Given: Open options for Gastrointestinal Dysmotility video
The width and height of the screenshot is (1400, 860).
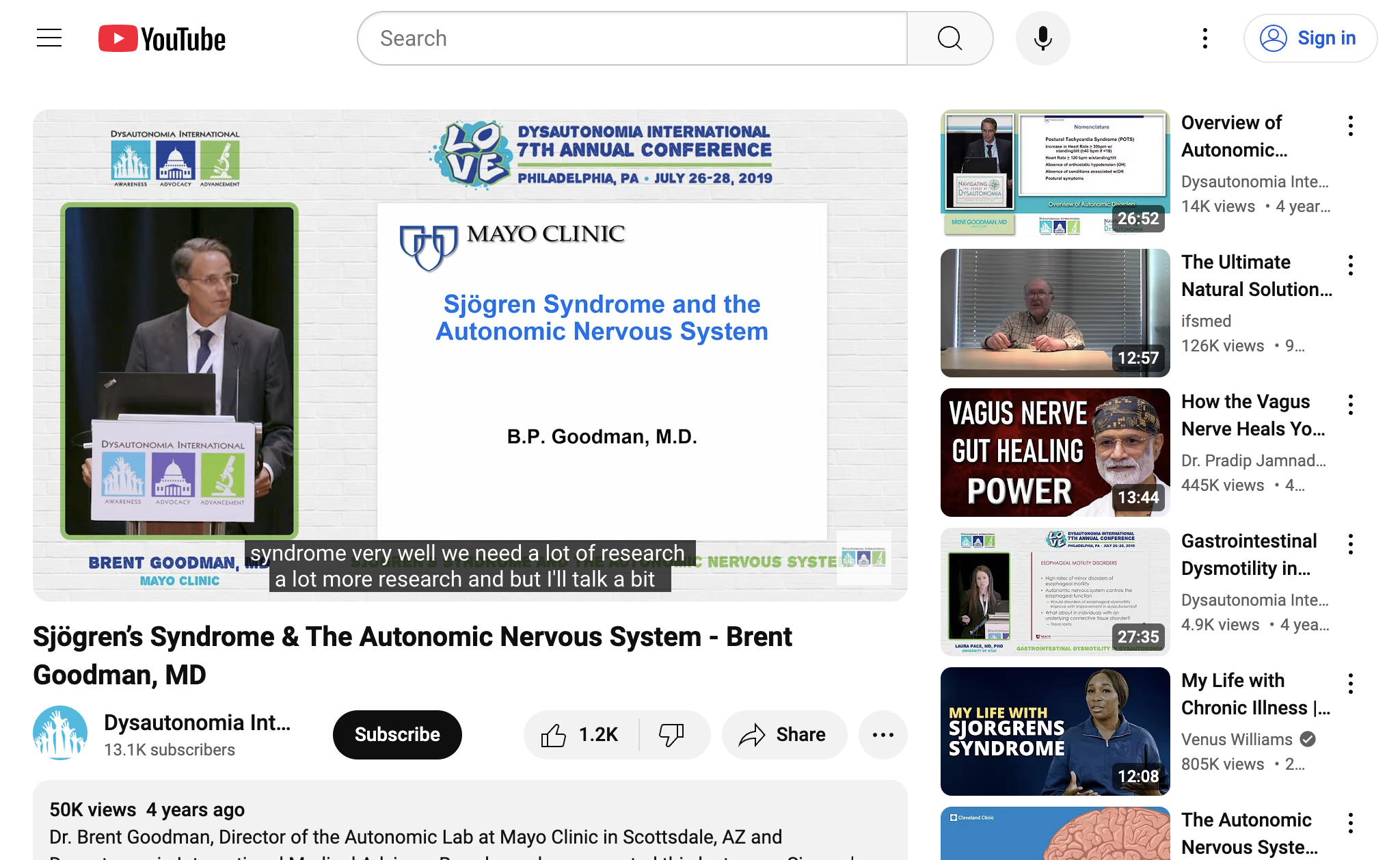Looking at the screenshot, I should (1350, 544).
